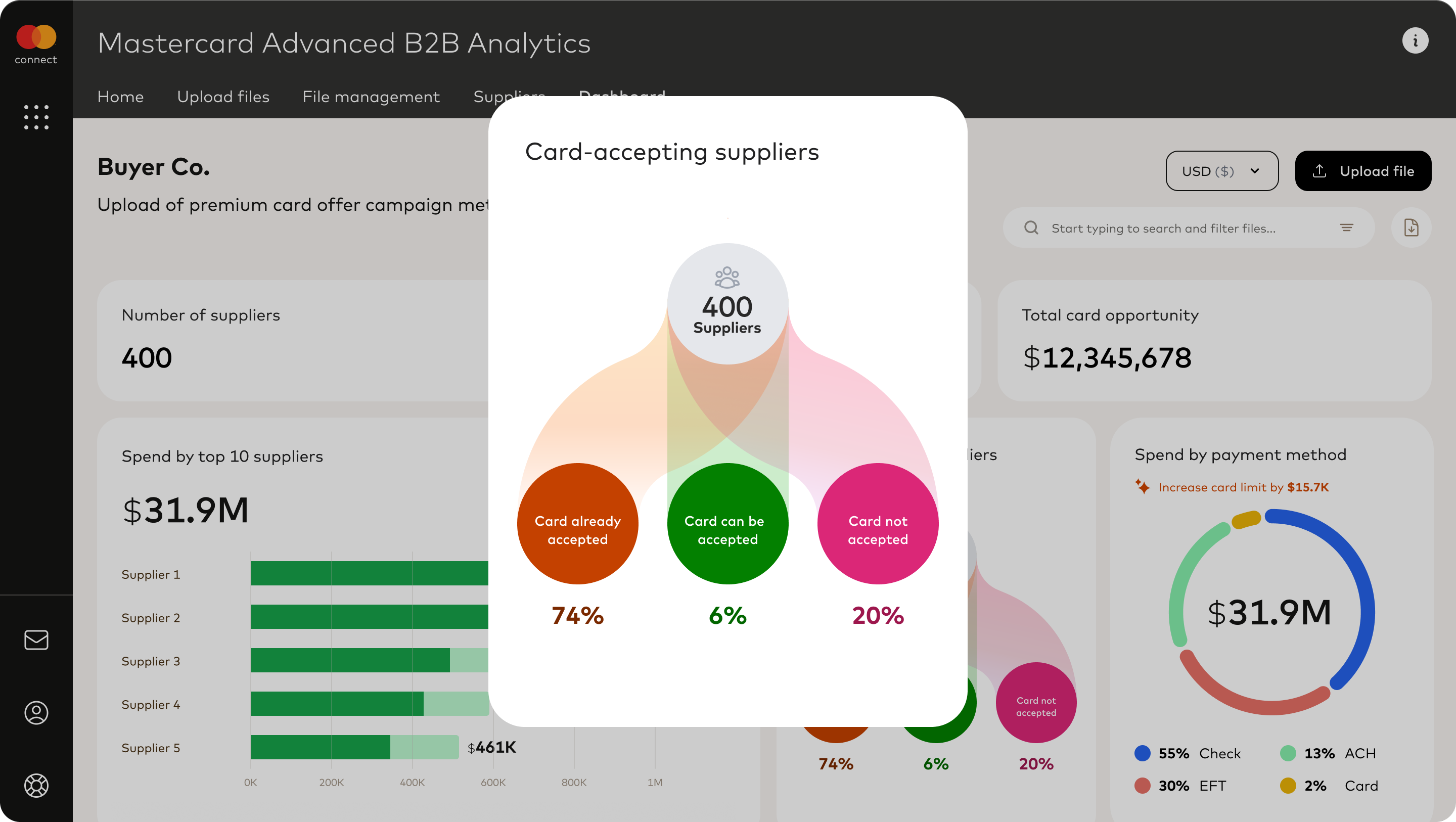Click the 74% value in popup
Viewport: 1456px width, 822px height.
(578, 615)
